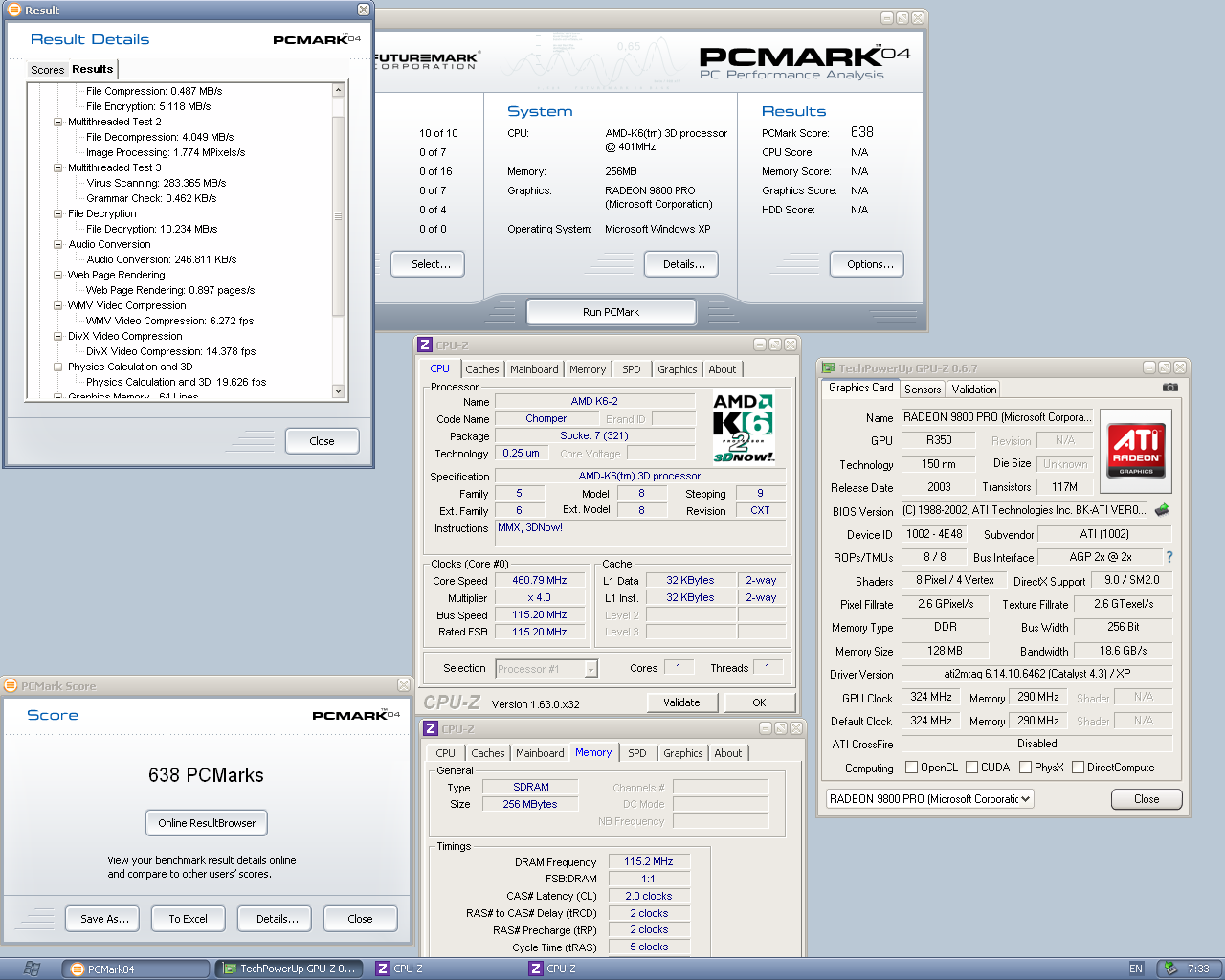This screenshot has width=1225, height=980.
Task: Tick the DirectCompute checkbox
Action: pos(1078,768)
